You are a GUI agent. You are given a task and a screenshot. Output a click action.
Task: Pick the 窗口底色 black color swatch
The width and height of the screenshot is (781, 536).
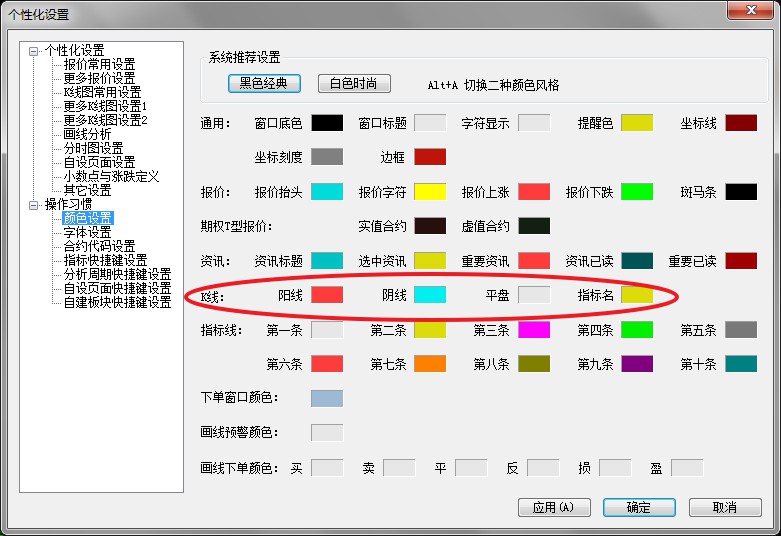tap(327, 123)
